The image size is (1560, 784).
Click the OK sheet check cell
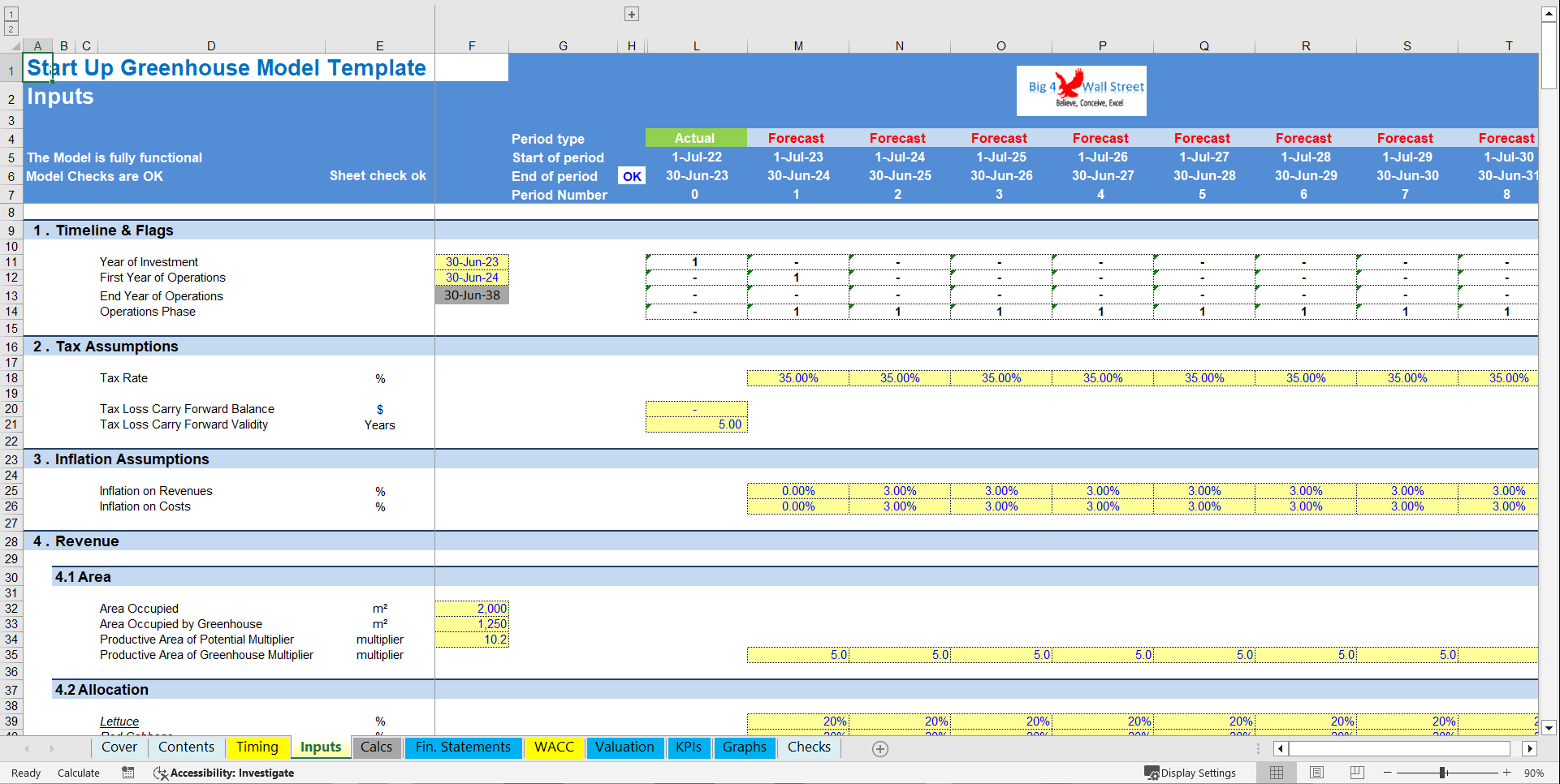pos(632,175)
